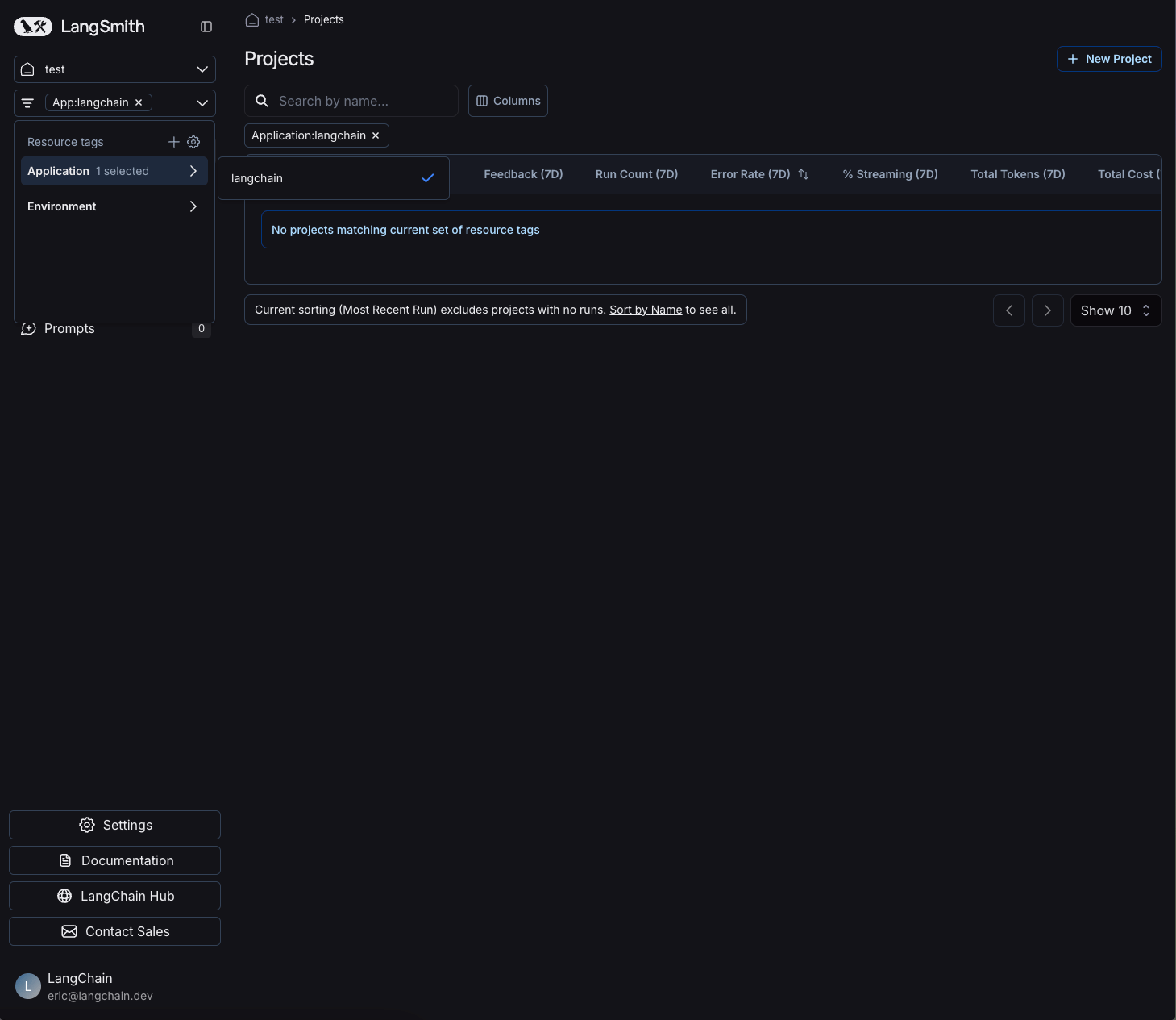
Task: Click the Prompts count badge
Action: click(202, 328)
